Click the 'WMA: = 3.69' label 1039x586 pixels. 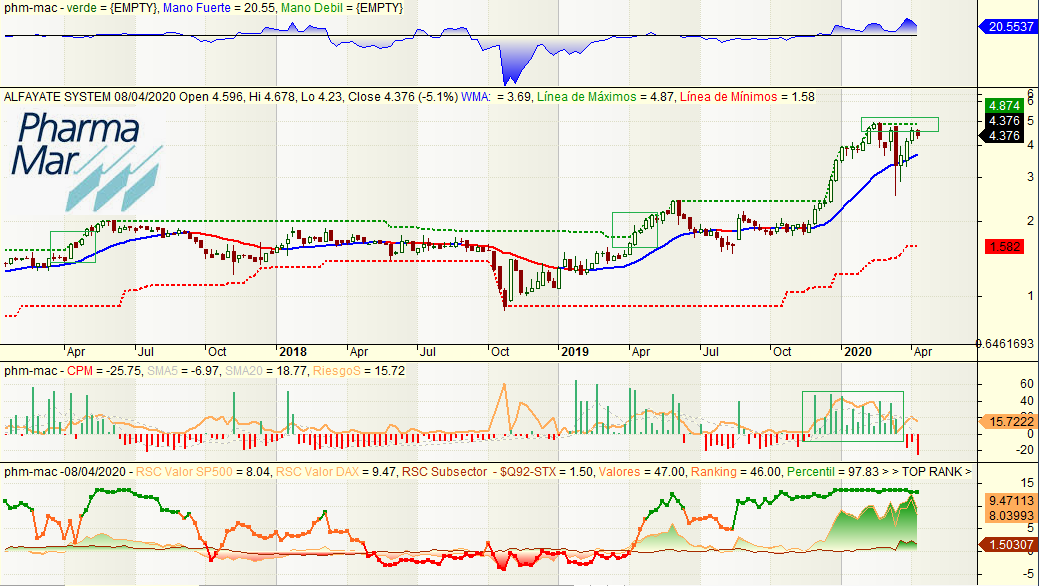point(496,97)
